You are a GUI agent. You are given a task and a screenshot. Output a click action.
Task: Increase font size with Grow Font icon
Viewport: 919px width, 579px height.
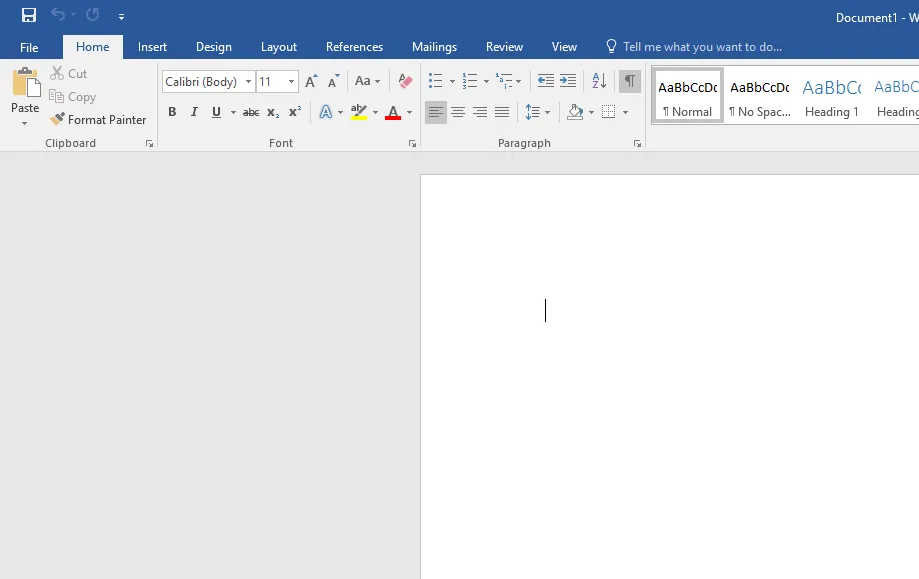click(311, 81)
